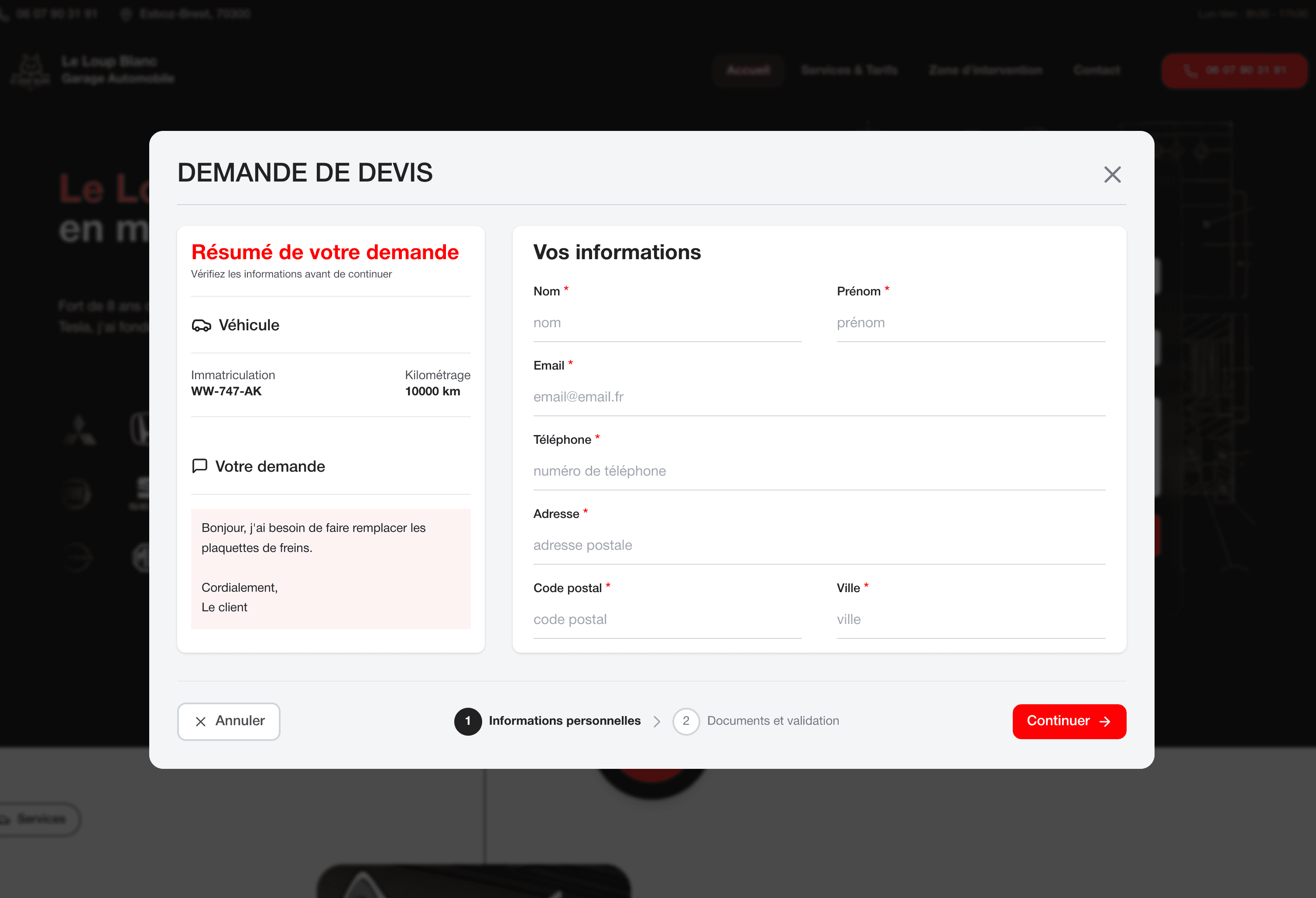Click into the Téléphone field
The width and height of the screenshot is (1316, 898).
click(x=819, y=471)
